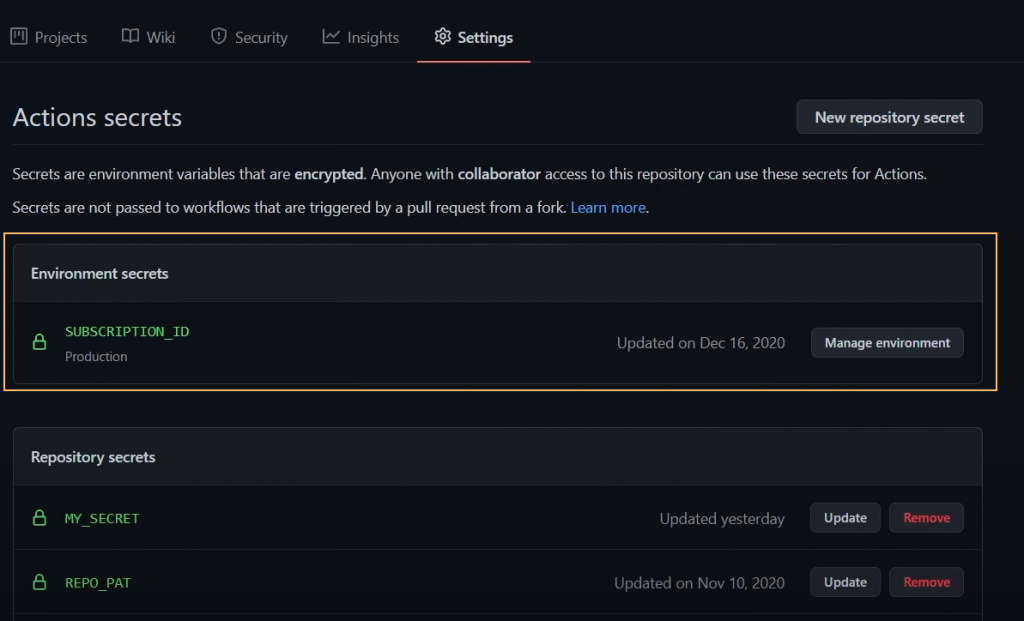Screen dimensions: 1024x621
Task: Click the Security shield icon
Action: 219,37
